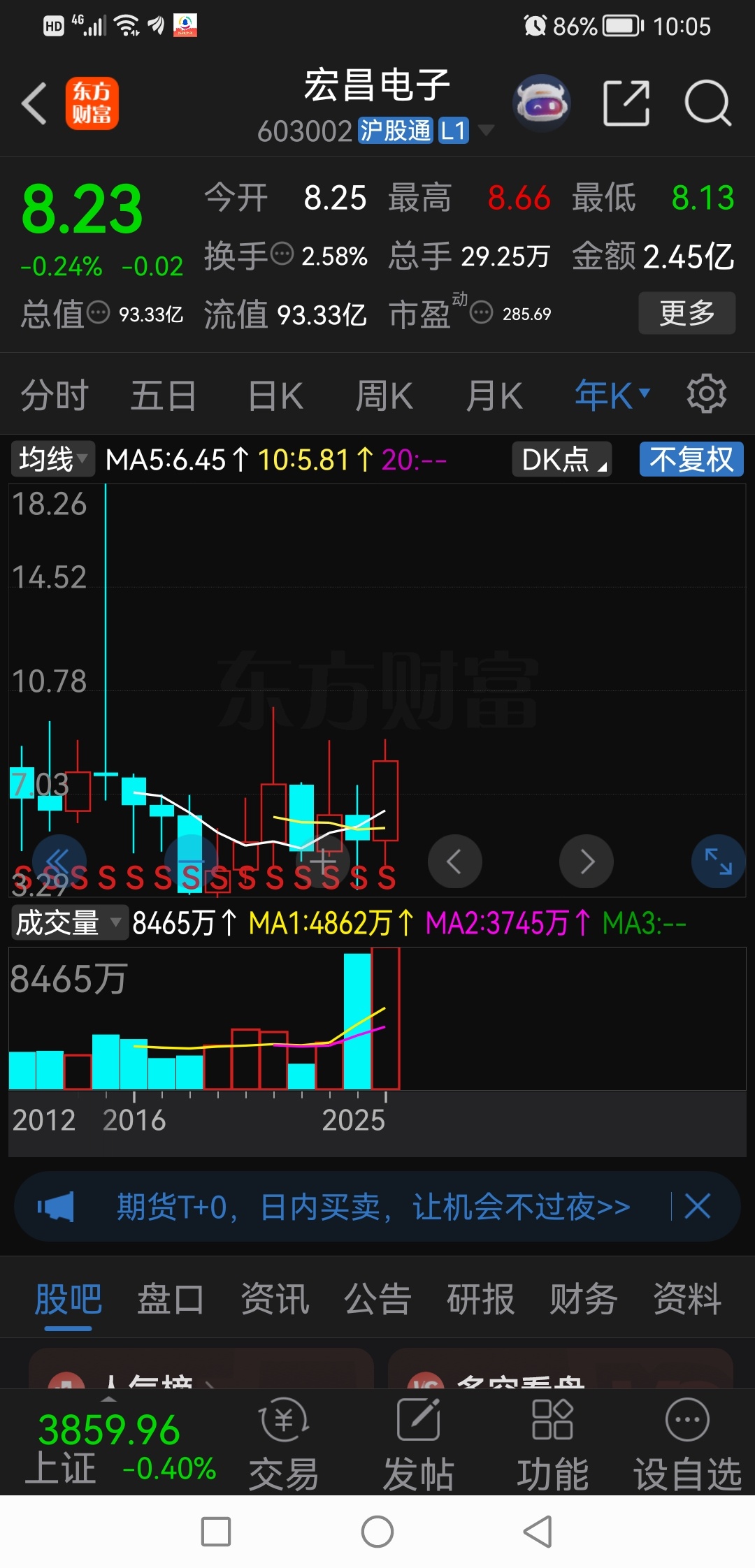
Task: Add stock via 设自选 button
Action: pyautogui.click(x=687, y=1444)
